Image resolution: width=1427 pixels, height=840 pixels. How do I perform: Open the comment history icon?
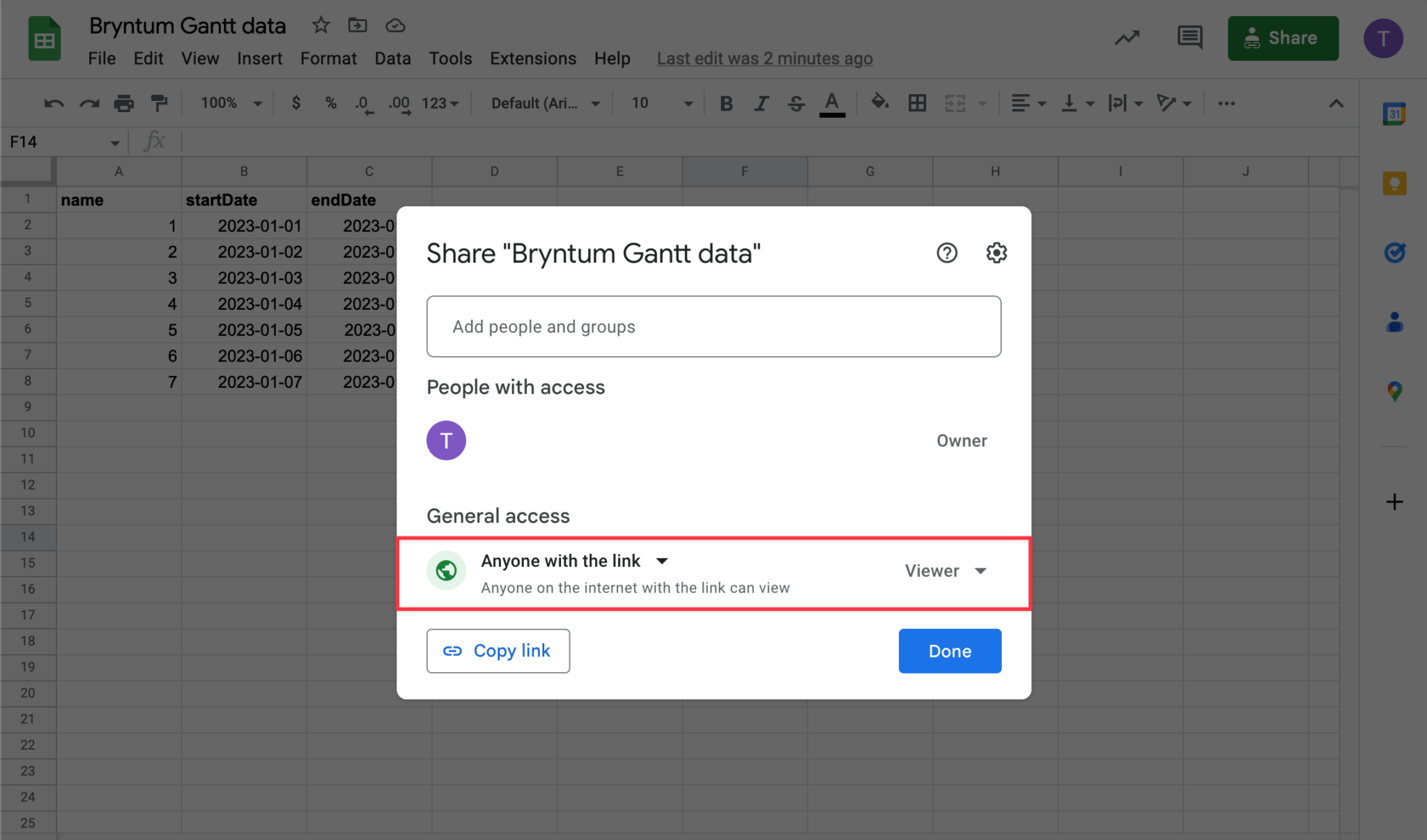[1189, 38]
